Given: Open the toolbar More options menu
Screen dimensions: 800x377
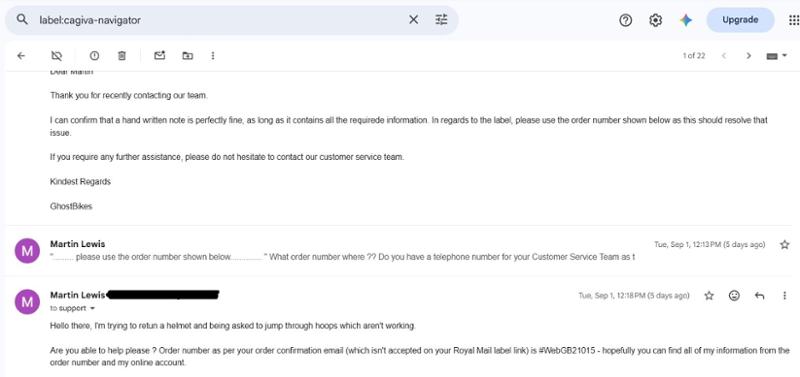Looking at the screenshot, I should [x=213, y=56].
